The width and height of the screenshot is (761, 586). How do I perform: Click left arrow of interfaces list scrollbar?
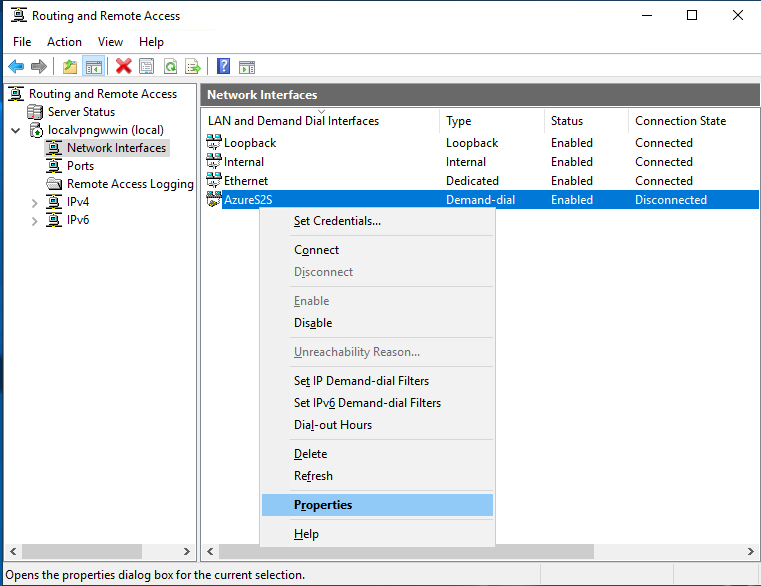tap(210, 552)
